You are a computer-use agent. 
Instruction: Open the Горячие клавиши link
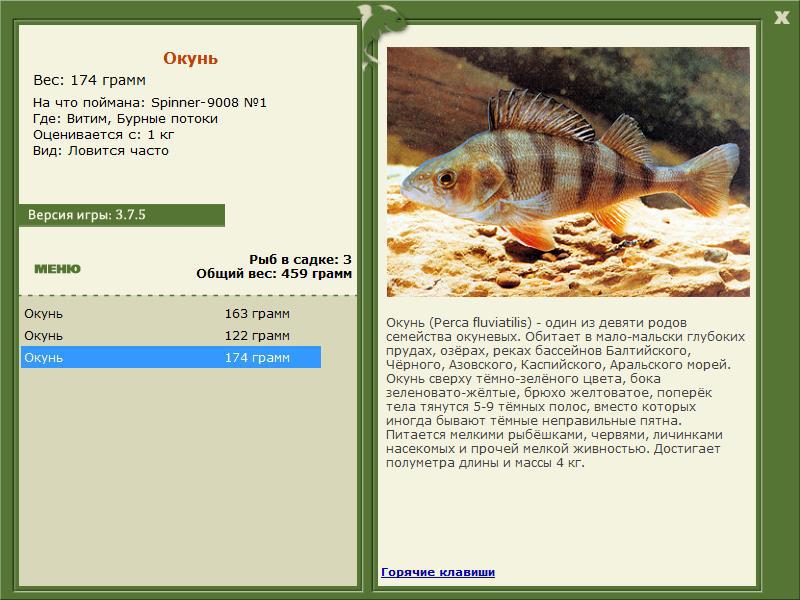(x=438, y=572)
